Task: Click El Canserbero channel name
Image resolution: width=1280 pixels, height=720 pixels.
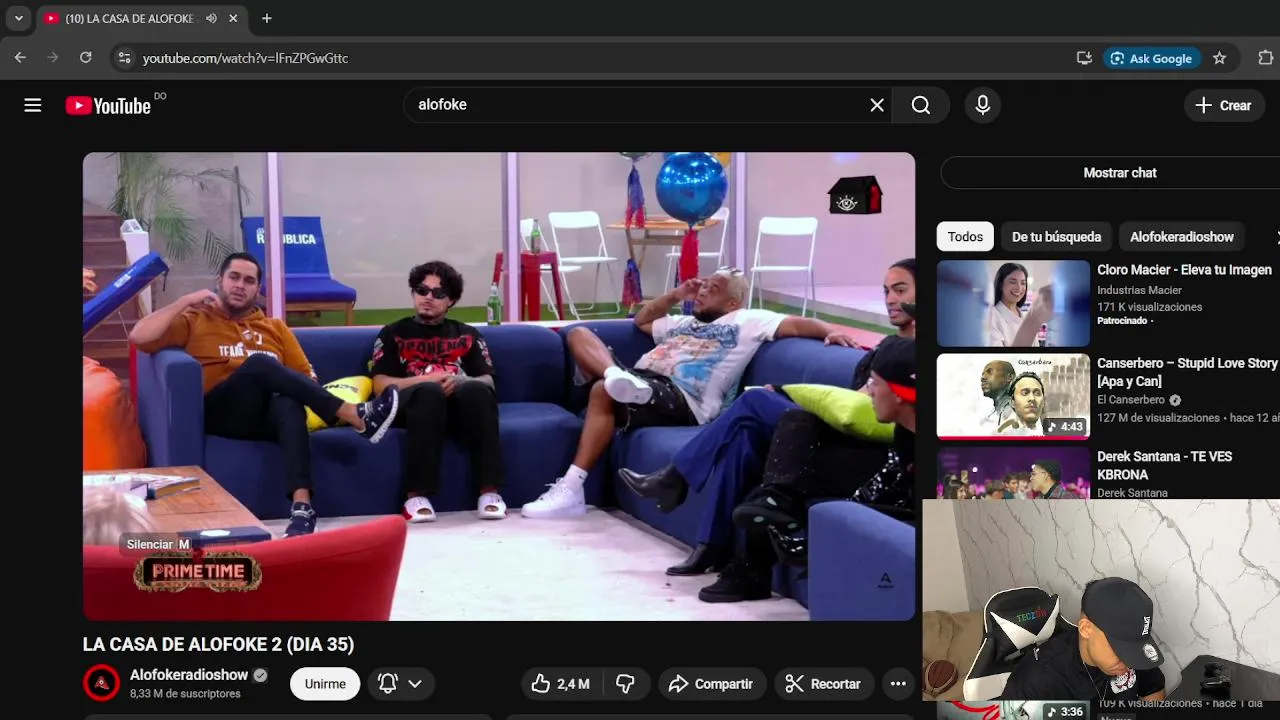Action: click(x=1131, y=400)
